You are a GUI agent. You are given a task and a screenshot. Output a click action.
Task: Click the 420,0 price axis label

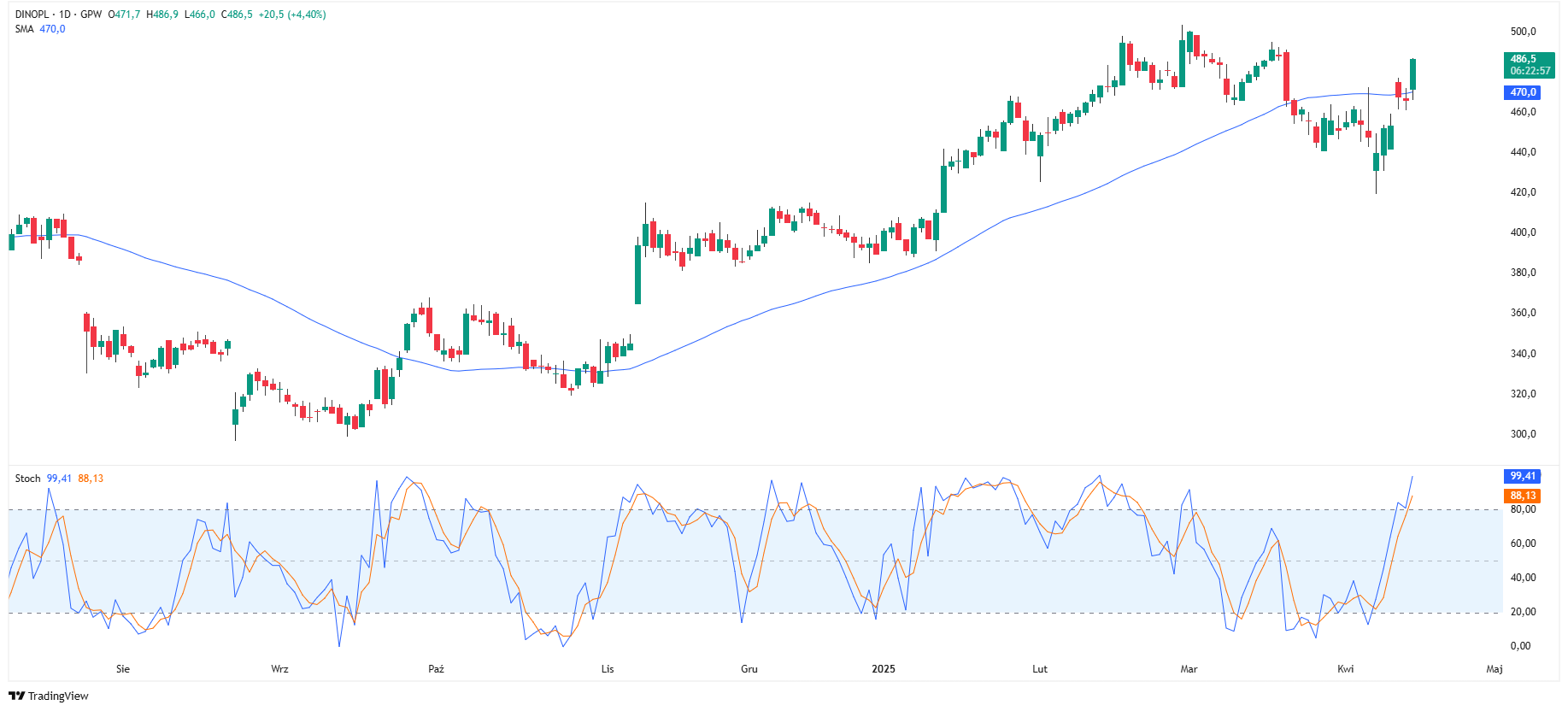pos(1523,192)
